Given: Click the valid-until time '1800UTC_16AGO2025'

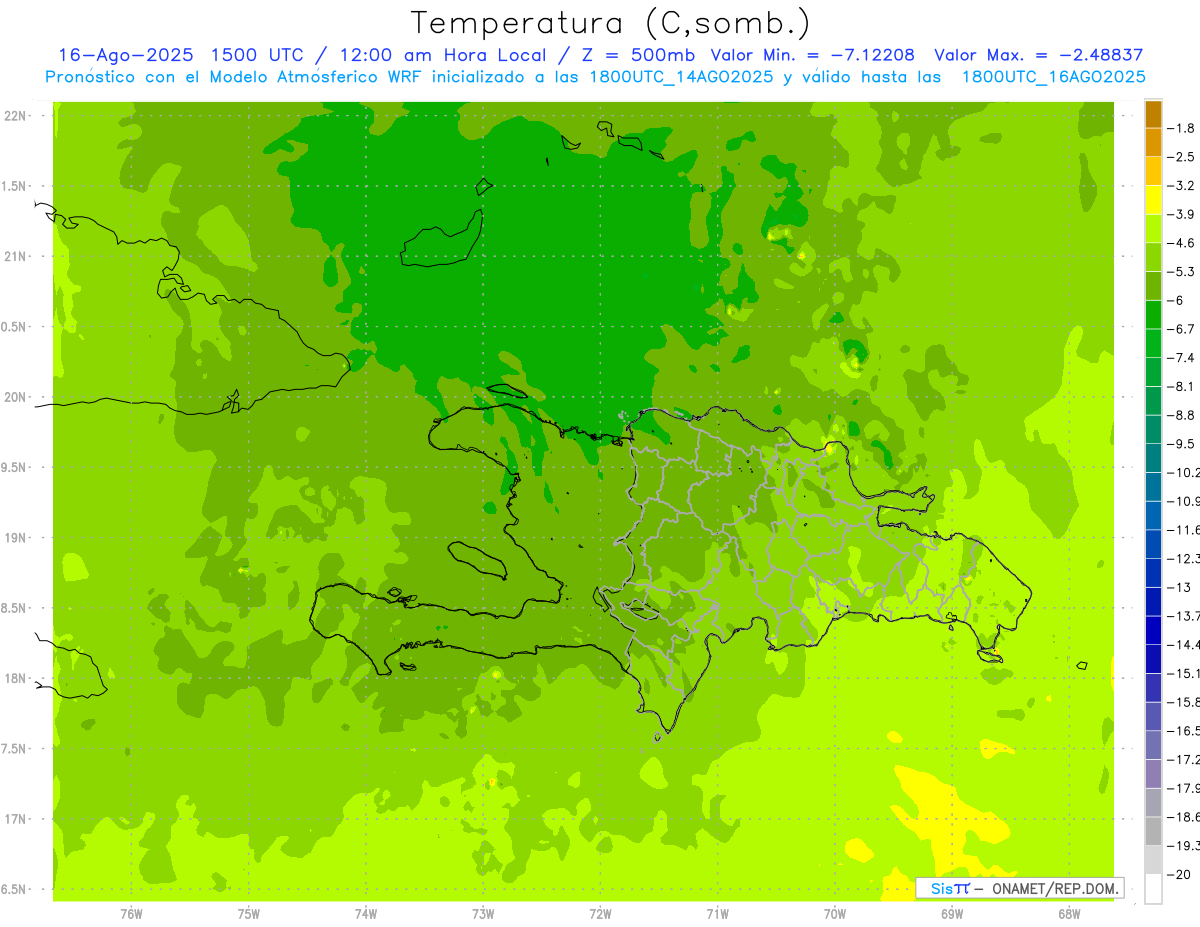Looking at the screenshot, I should 1053,77.
